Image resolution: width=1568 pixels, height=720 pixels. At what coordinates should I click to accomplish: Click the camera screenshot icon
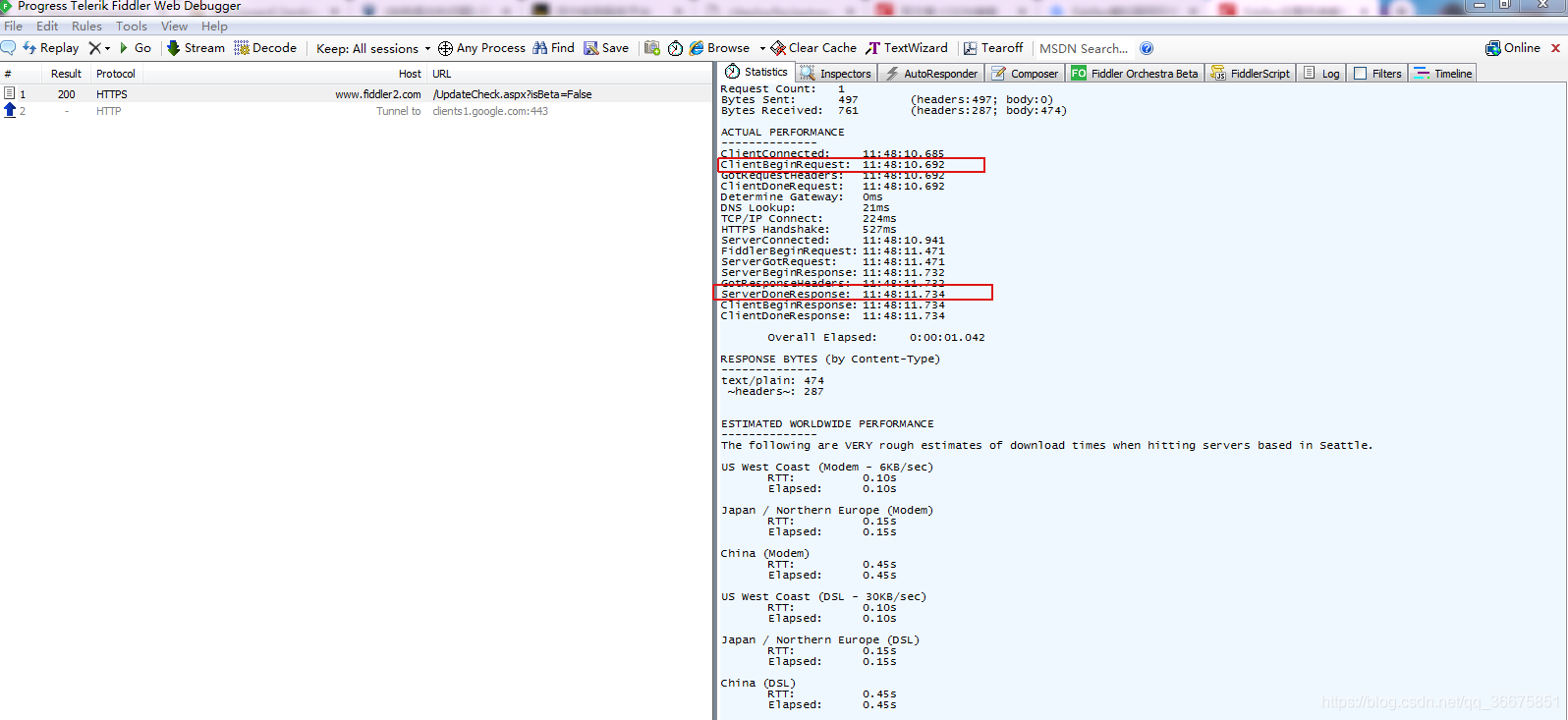pyautogui.click(x=652, y=48)
